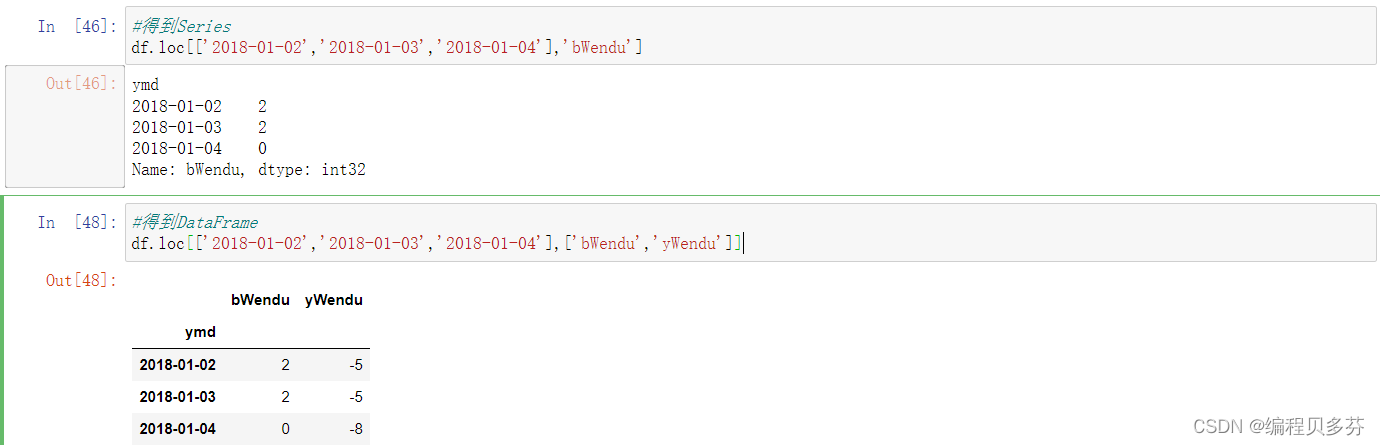
Task: Select the 2018-01-04 row label in table
Action: [x=178, y=429]
